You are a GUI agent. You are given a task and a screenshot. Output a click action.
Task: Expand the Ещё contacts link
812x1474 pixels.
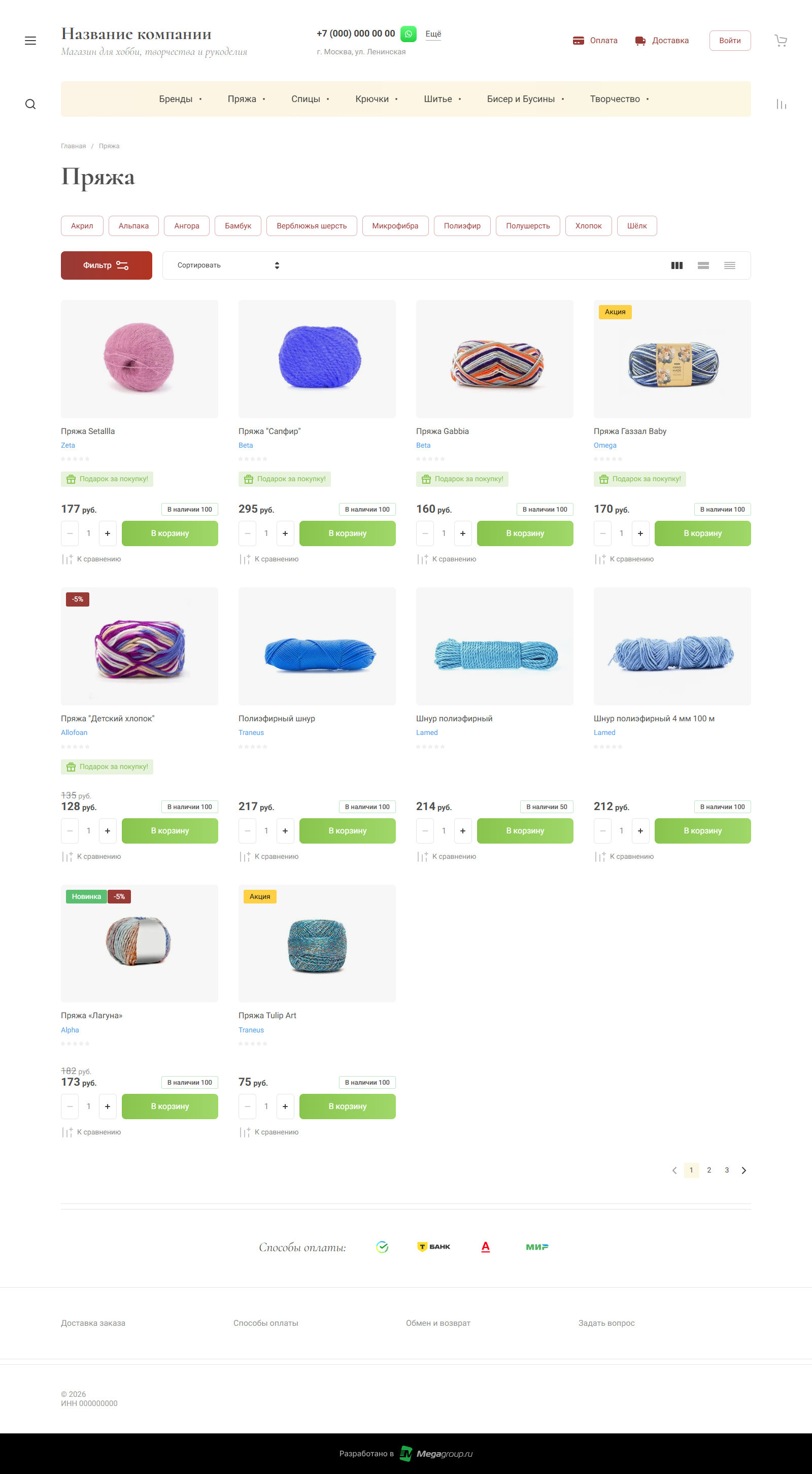click(x=433, y=34)
